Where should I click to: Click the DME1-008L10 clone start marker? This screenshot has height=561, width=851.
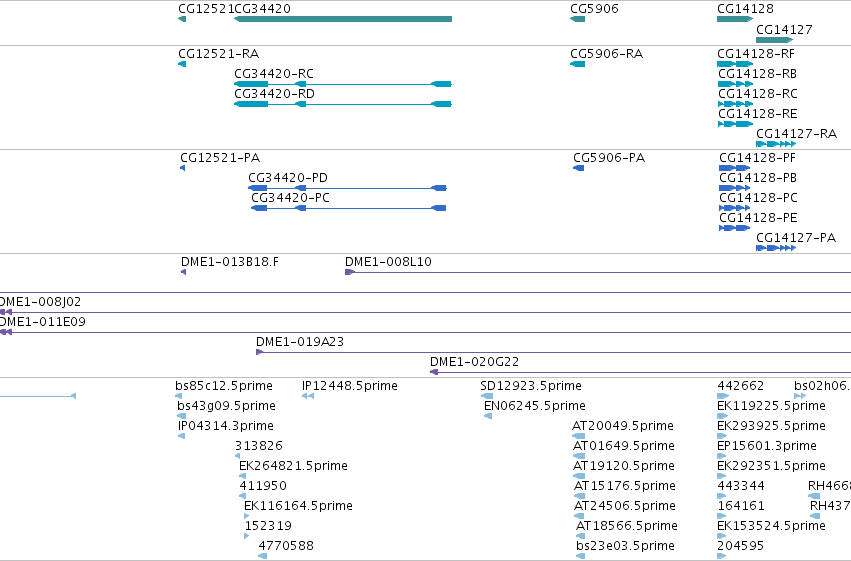(x=350, y=272)
